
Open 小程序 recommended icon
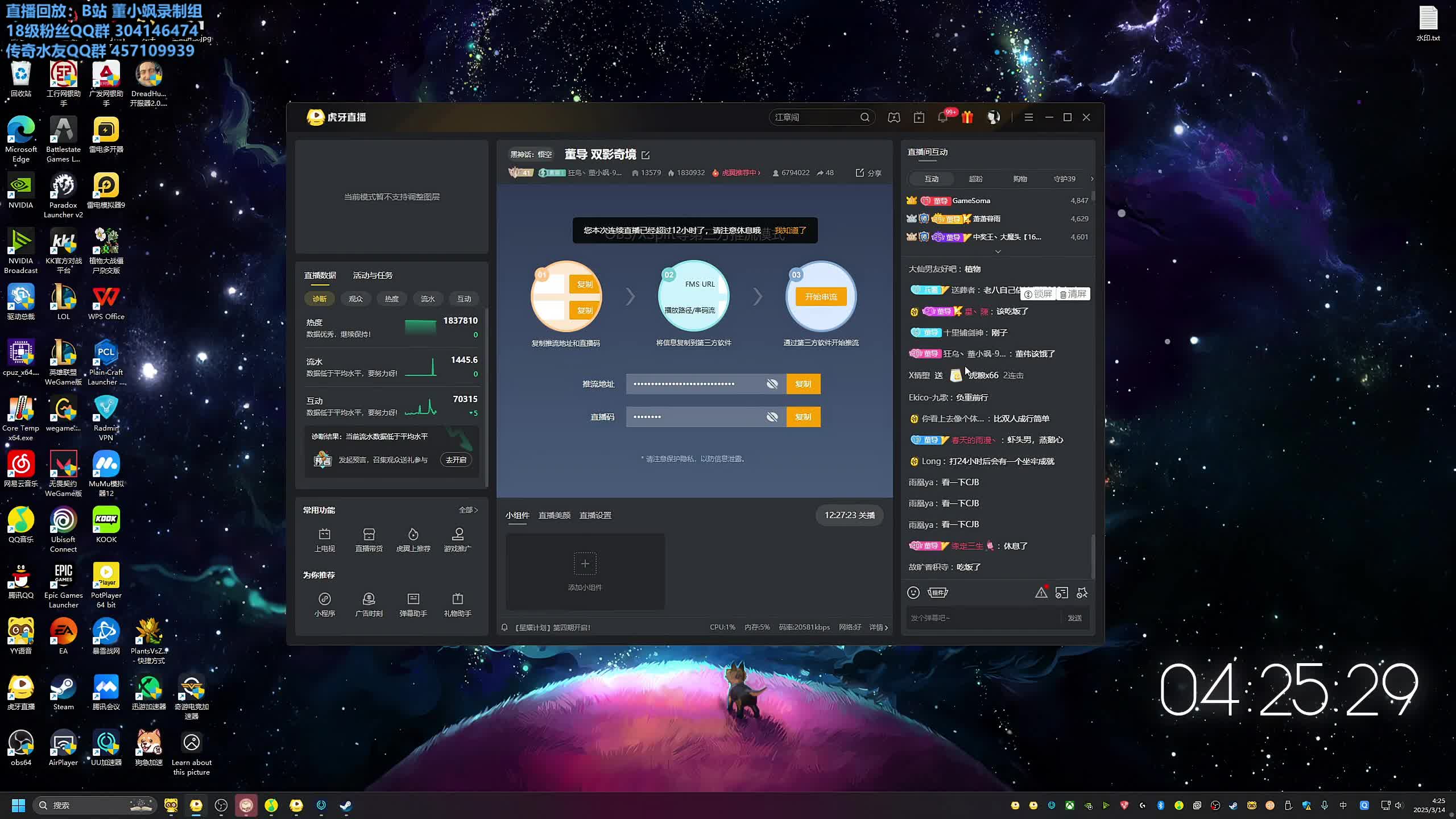pos(325,605)
